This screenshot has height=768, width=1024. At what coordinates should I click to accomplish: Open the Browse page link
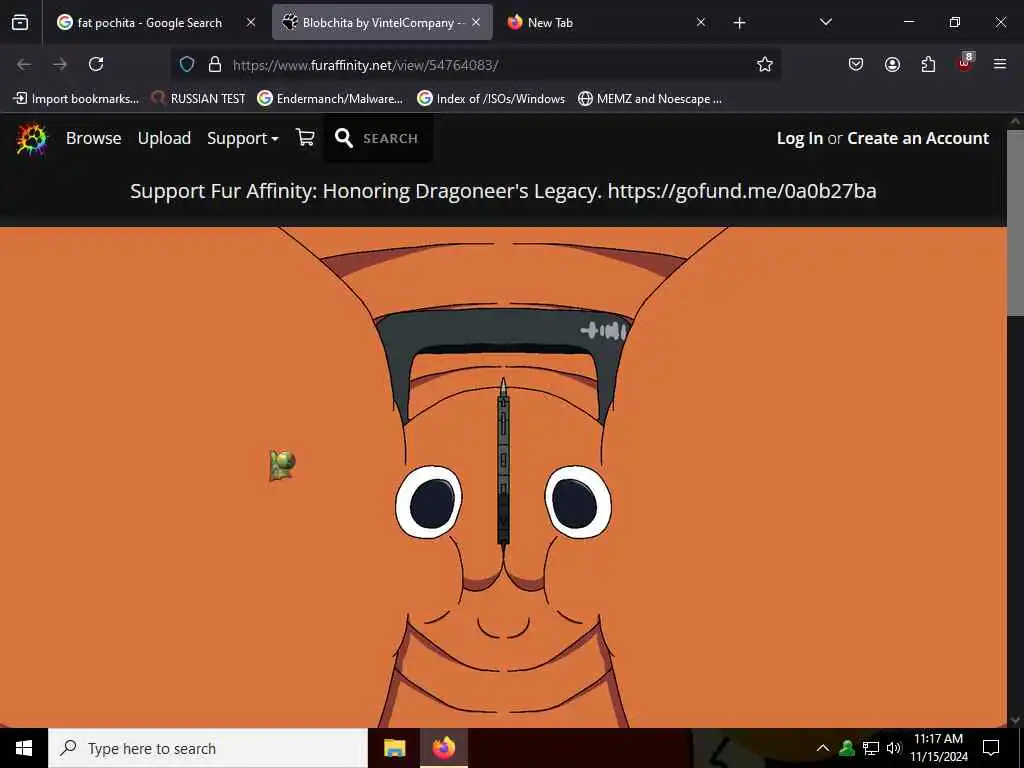tap(93, 138)
